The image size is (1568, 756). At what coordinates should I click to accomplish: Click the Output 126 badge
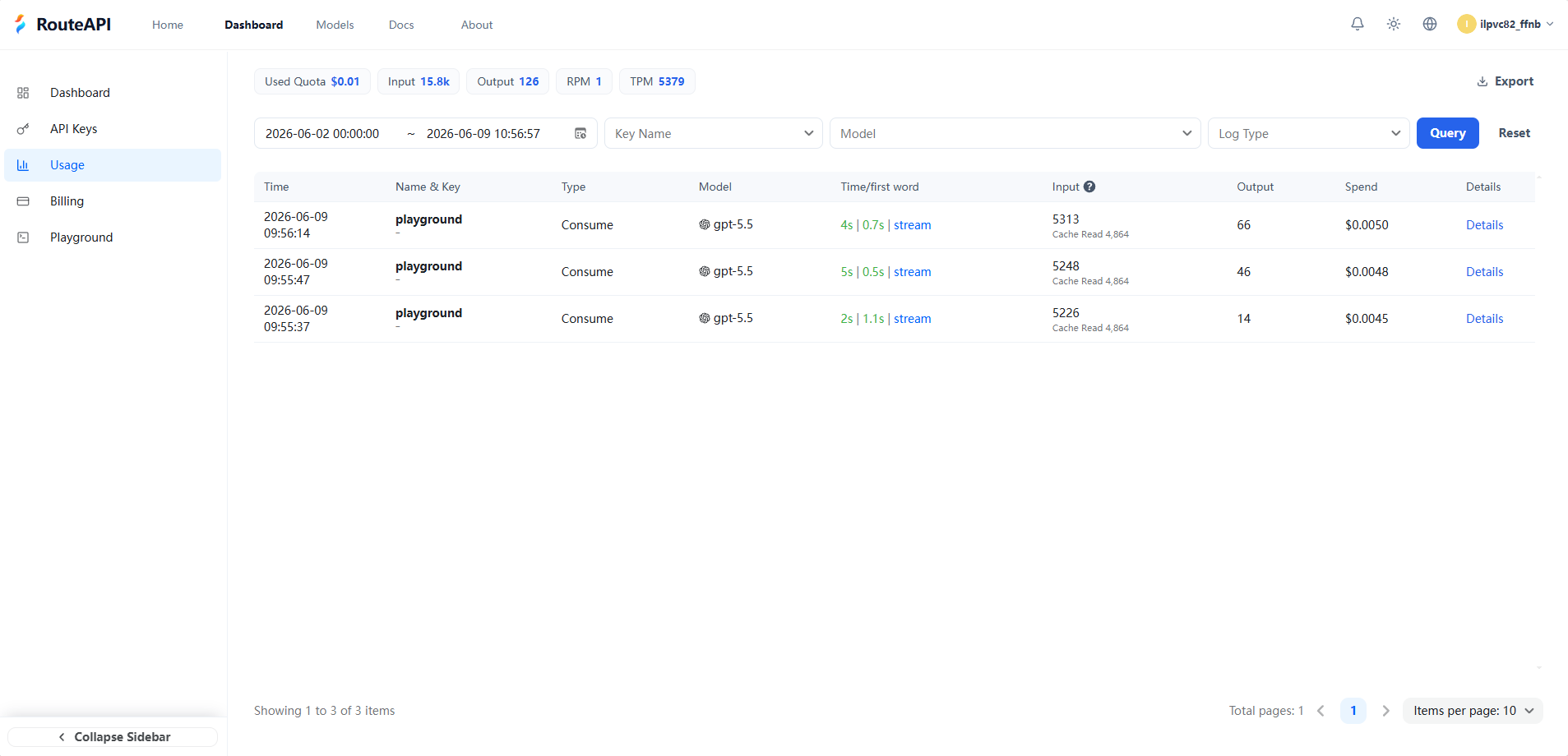click(x=508, y=81)
